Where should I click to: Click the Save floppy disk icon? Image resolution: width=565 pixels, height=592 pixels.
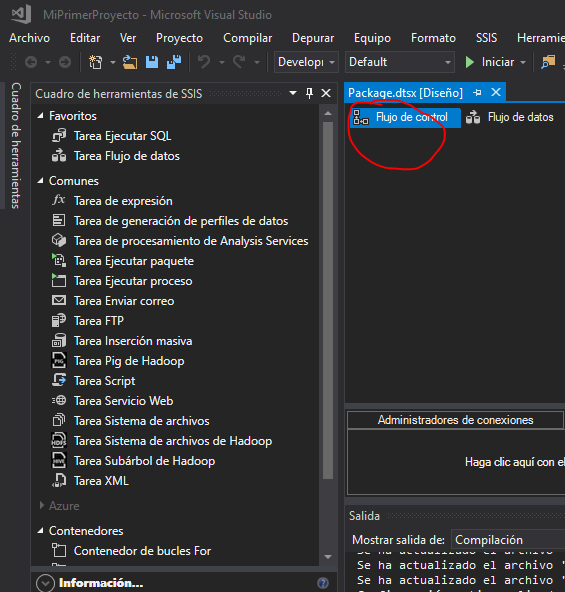[152, 62]
